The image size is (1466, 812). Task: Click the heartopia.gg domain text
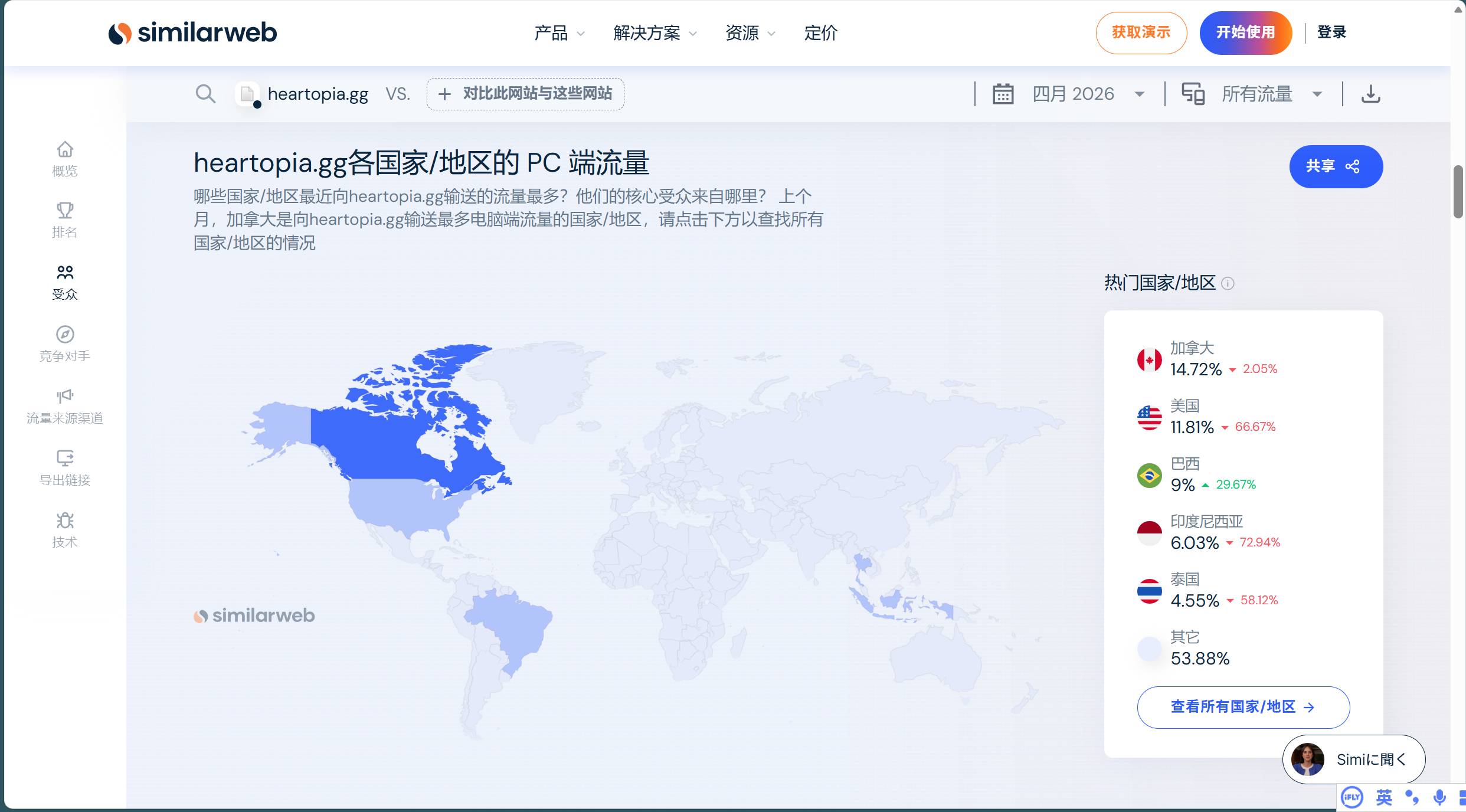coord(318,94)
